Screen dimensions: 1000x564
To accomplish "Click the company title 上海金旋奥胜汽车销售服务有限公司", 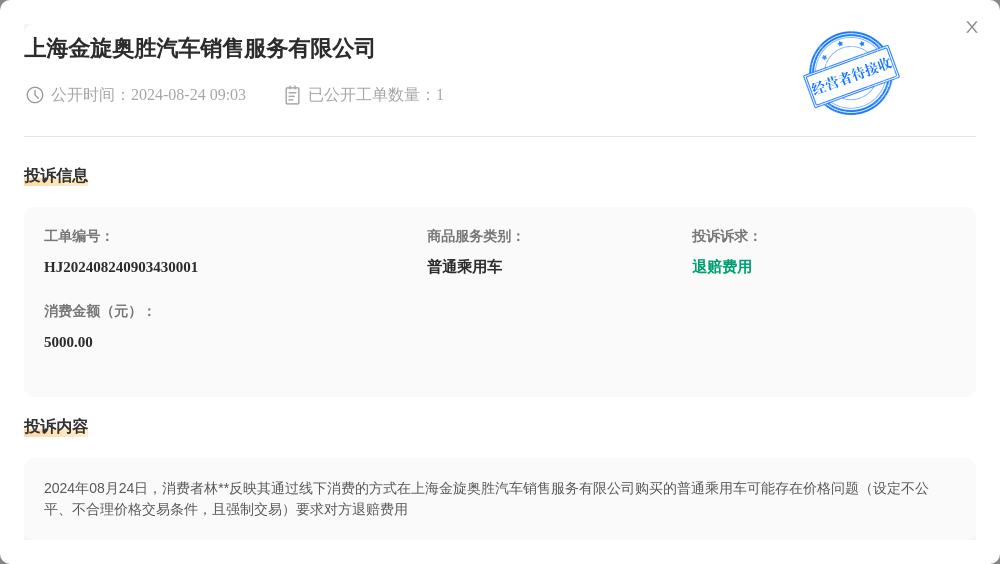I will coord(200,48).
